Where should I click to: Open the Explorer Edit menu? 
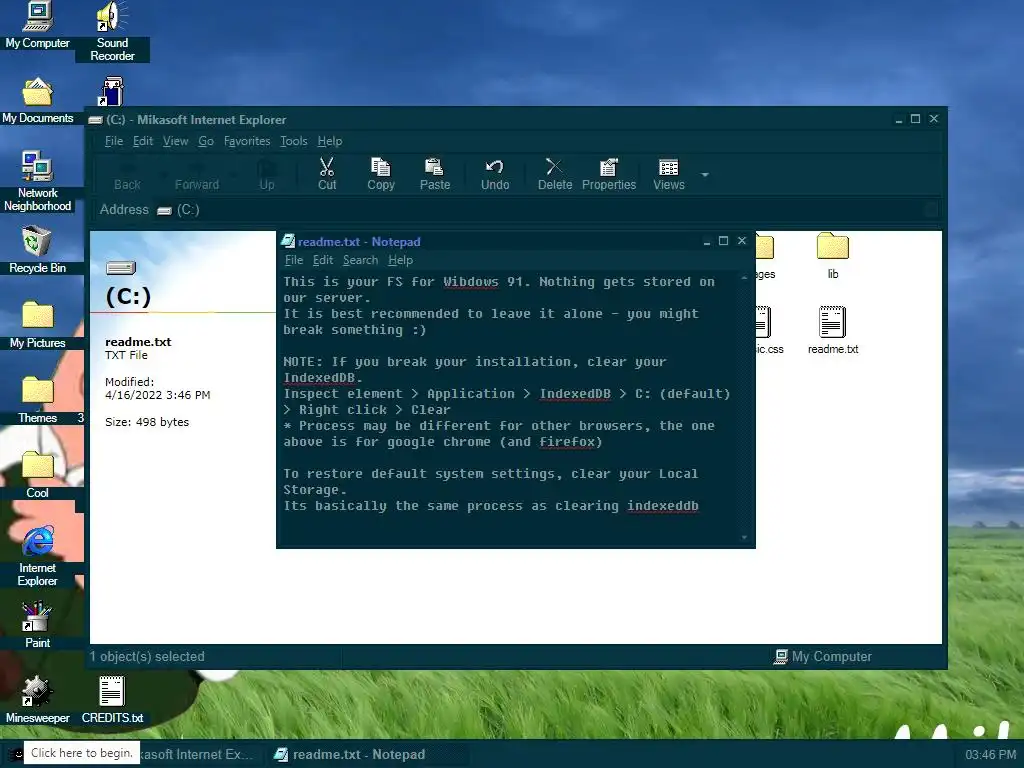[x=143, y=141]
